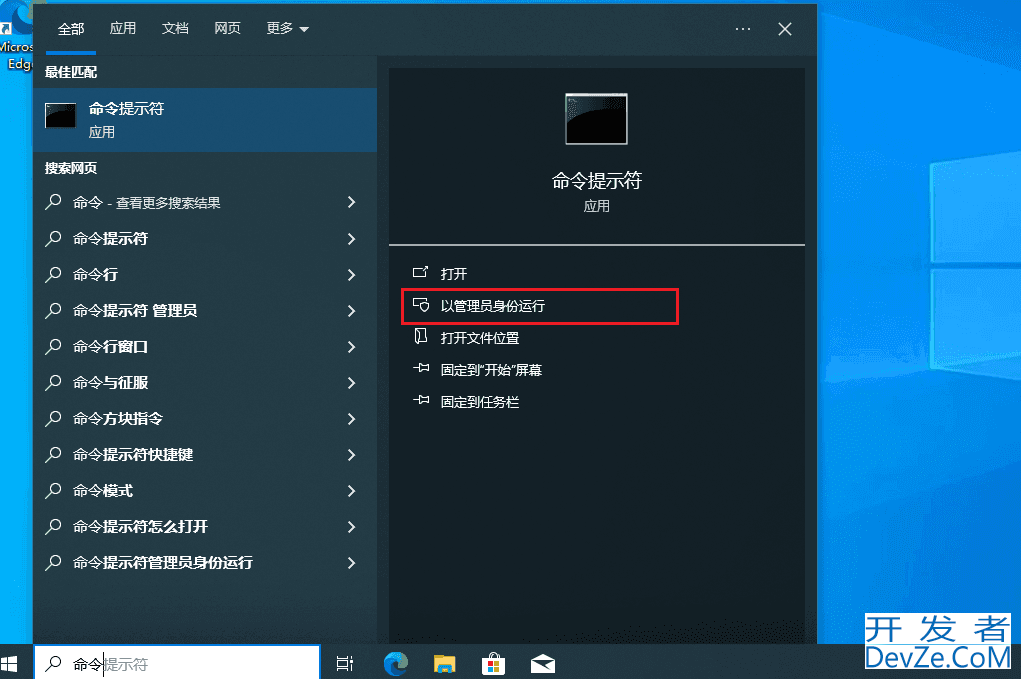The height and width of the screenshot is (679, 1021).
Task: Click web suggestion text 命令 - 查看更多搜索结果
Action: point(147,202)
